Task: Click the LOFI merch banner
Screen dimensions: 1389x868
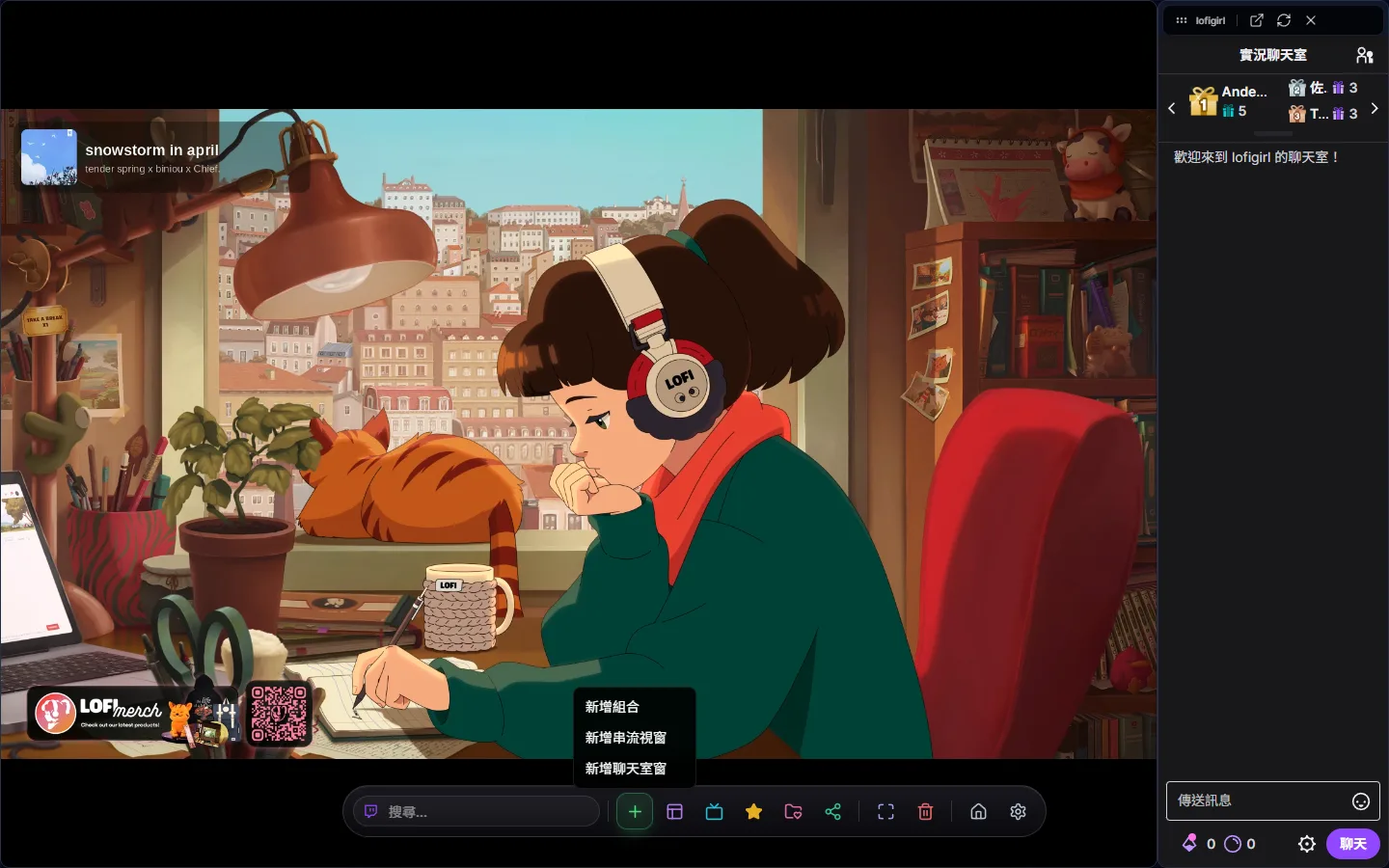Action: pyautogui.click(x=133, y=716)
